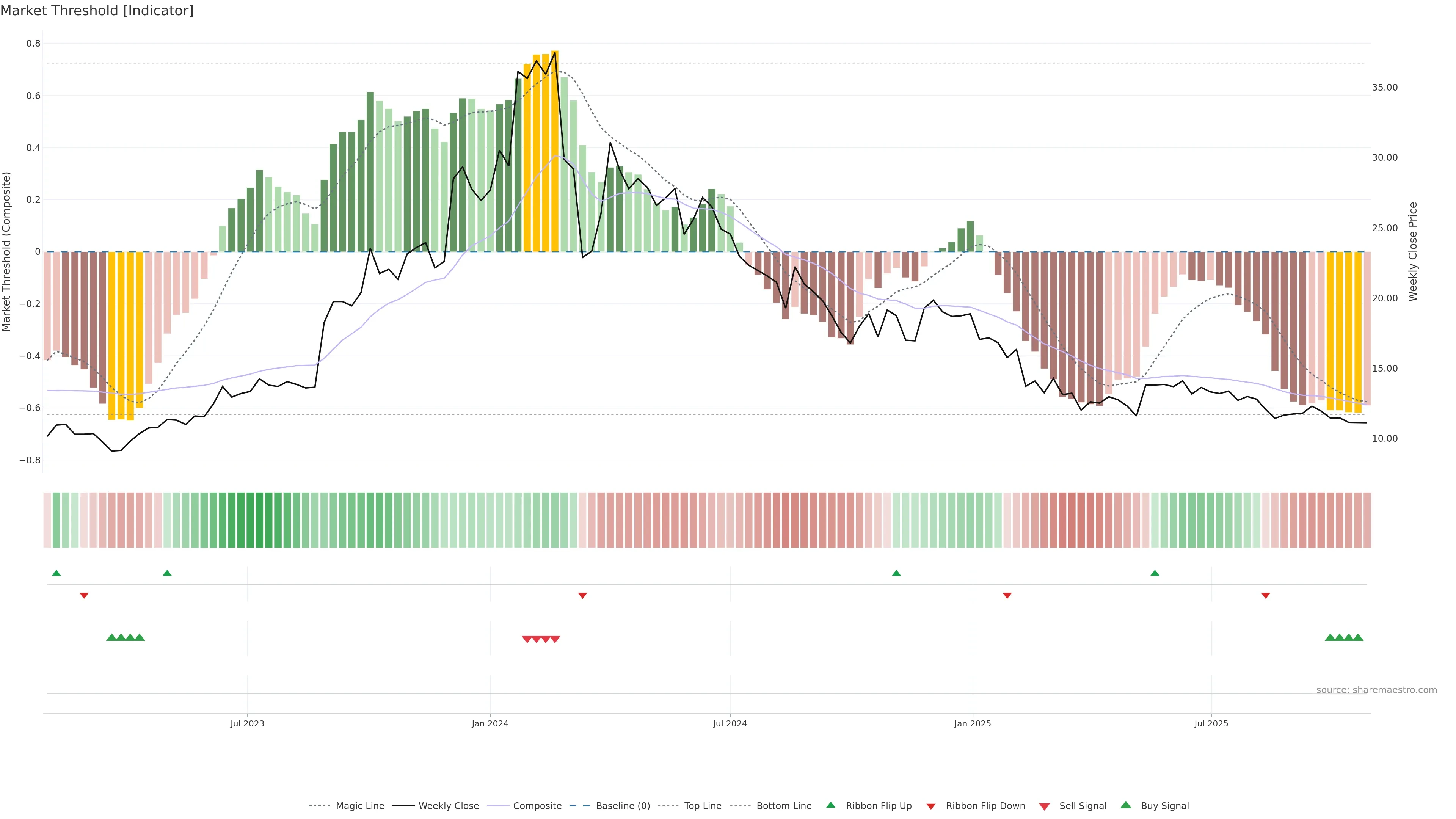Click the Ribbon Flip Down marker after Jan 2025

point(1007,595)
